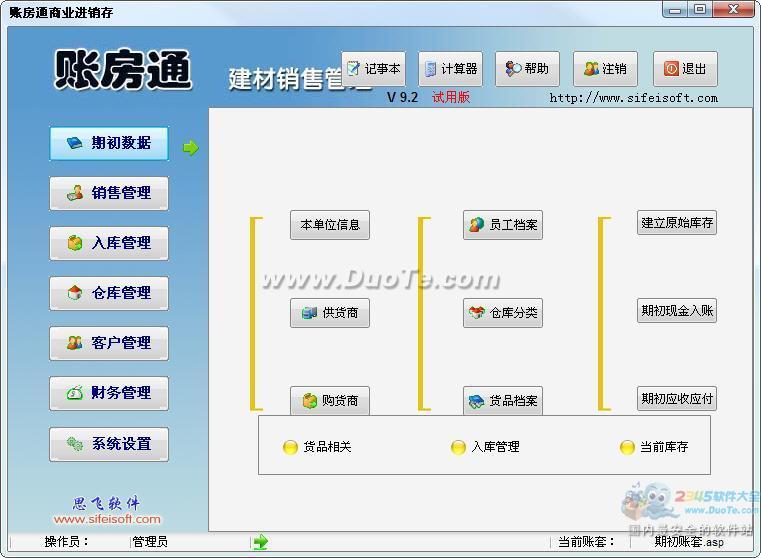The height and width of the screenshot is (558, 761).
Task: Click 建立原始库存 button
Action: (x=677, y=223)
